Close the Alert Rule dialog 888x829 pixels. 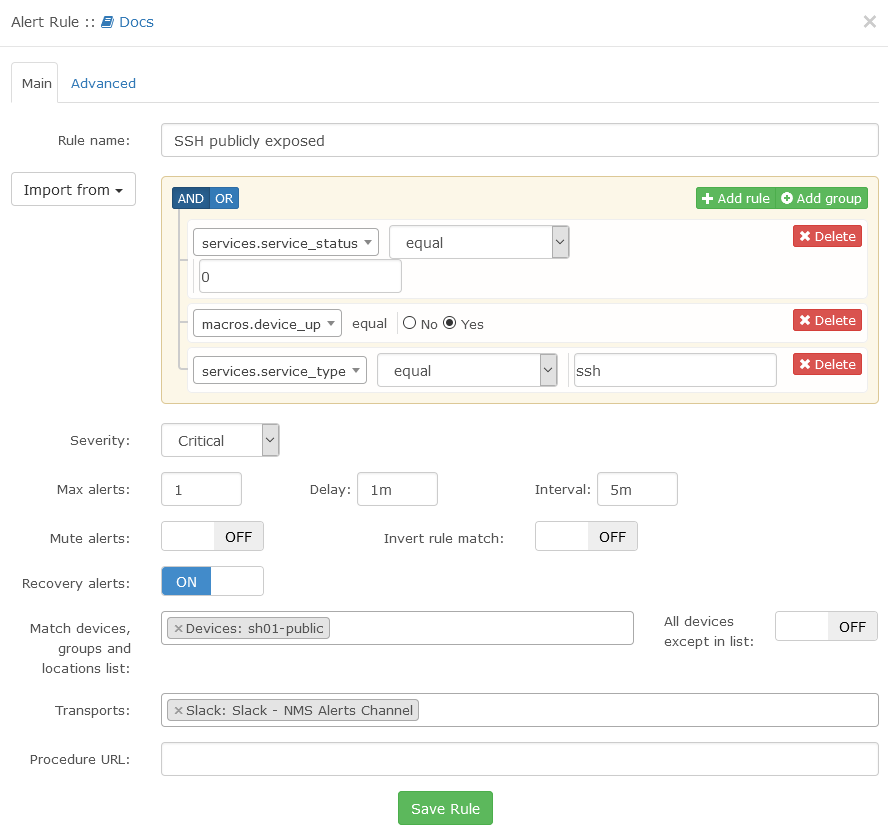[869, 21]
